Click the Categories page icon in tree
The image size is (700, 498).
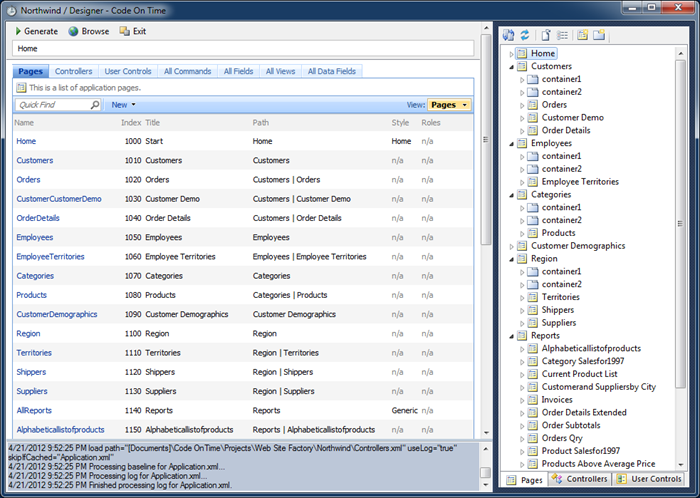(521, 195)
